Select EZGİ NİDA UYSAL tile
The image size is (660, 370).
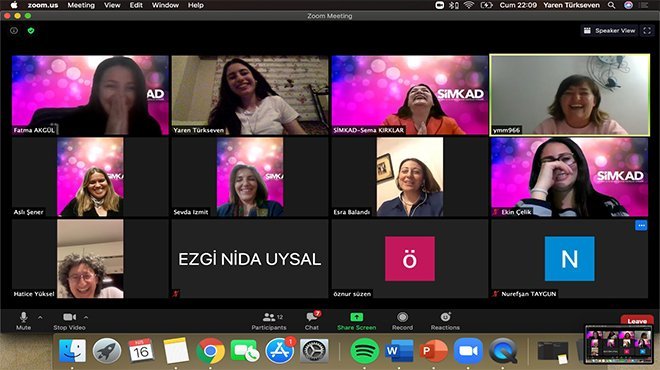pyautogui.click(x=250, y=258)
